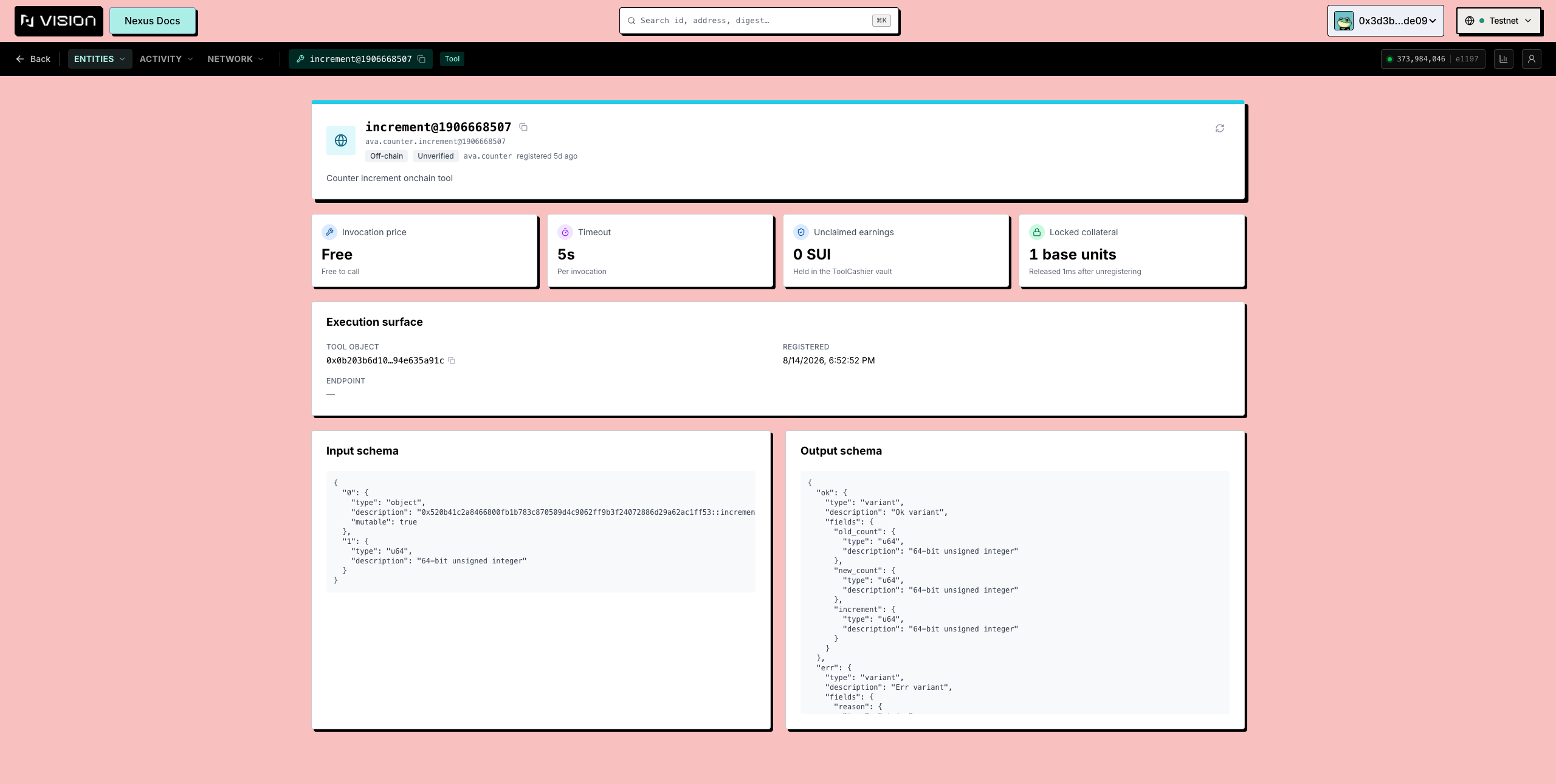This screenshot has width=1556, height=784.
Task: Click the "0 SUI" unclaimed earnings value
Action: pos(812,254)
